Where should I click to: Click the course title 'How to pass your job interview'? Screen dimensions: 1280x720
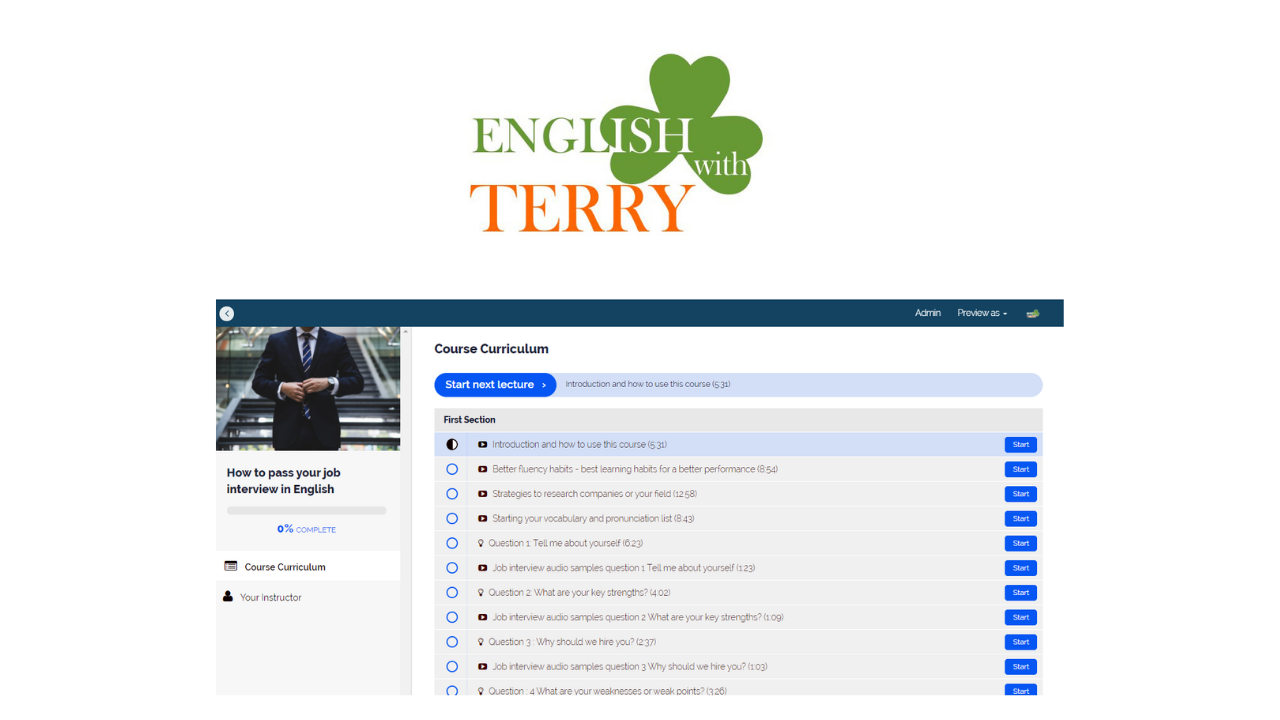(284, 481)
